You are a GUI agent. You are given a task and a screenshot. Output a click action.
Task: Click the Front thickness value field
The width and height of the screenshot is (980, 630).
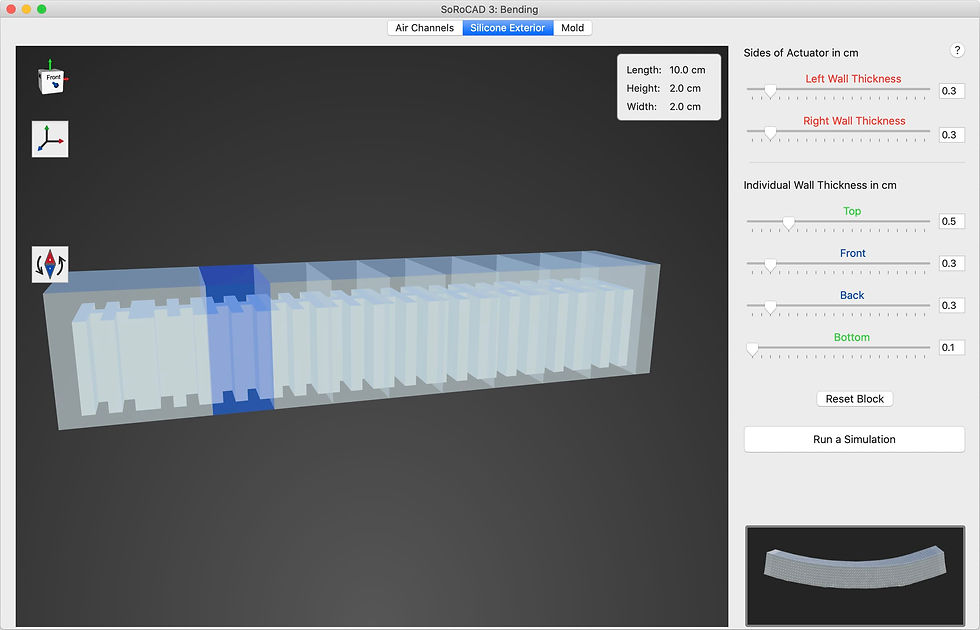(951, 263)
